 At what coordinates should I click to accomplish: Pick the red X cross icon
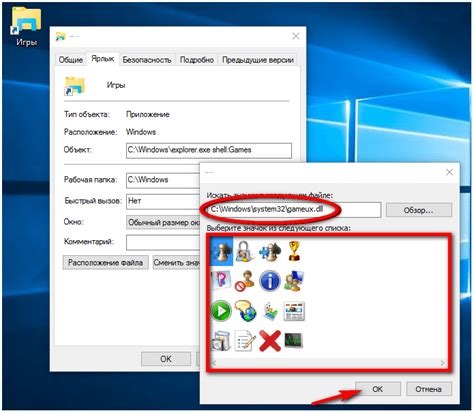(270, 341)
